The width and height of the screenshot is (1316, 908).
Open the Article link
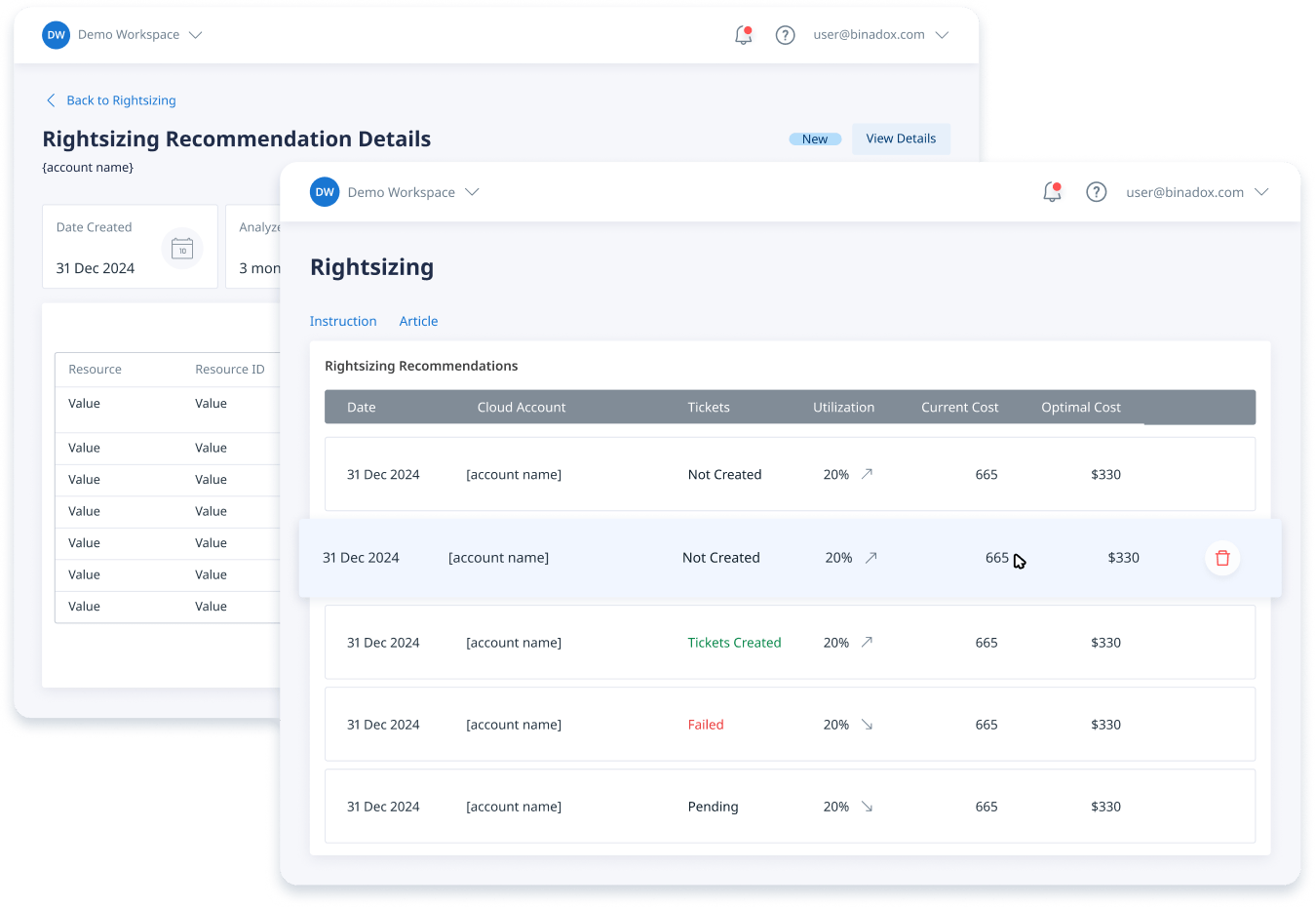[418, 321]
